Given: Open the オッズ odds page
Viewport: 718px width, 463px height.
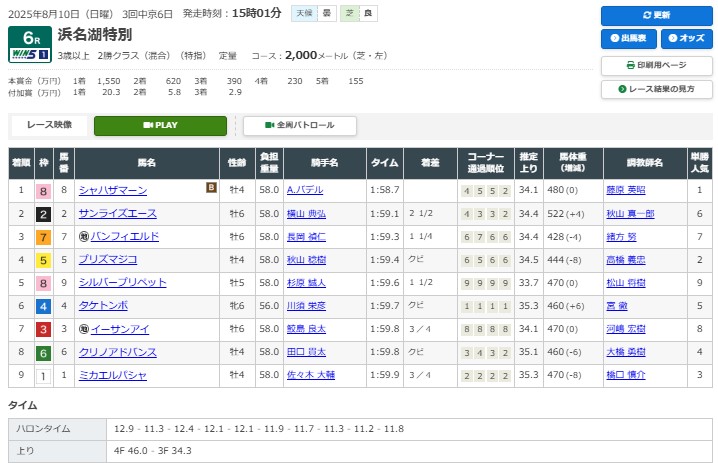Looking at the screenshot, I should pyautogui.click(x=685, y=39).
